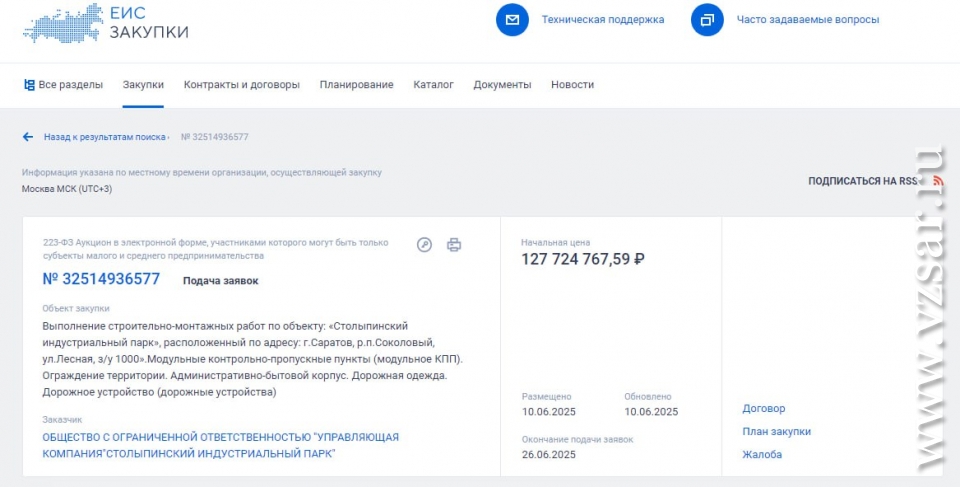
Task: Click the electronic signature key icon
Action: click(x=424, y=245)
